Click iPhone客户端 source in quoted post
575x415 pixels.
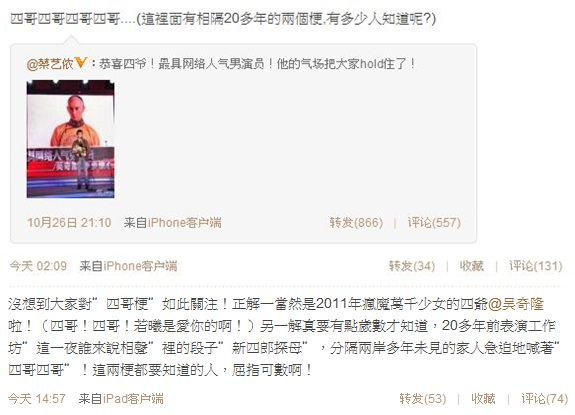tap(184, 222)
